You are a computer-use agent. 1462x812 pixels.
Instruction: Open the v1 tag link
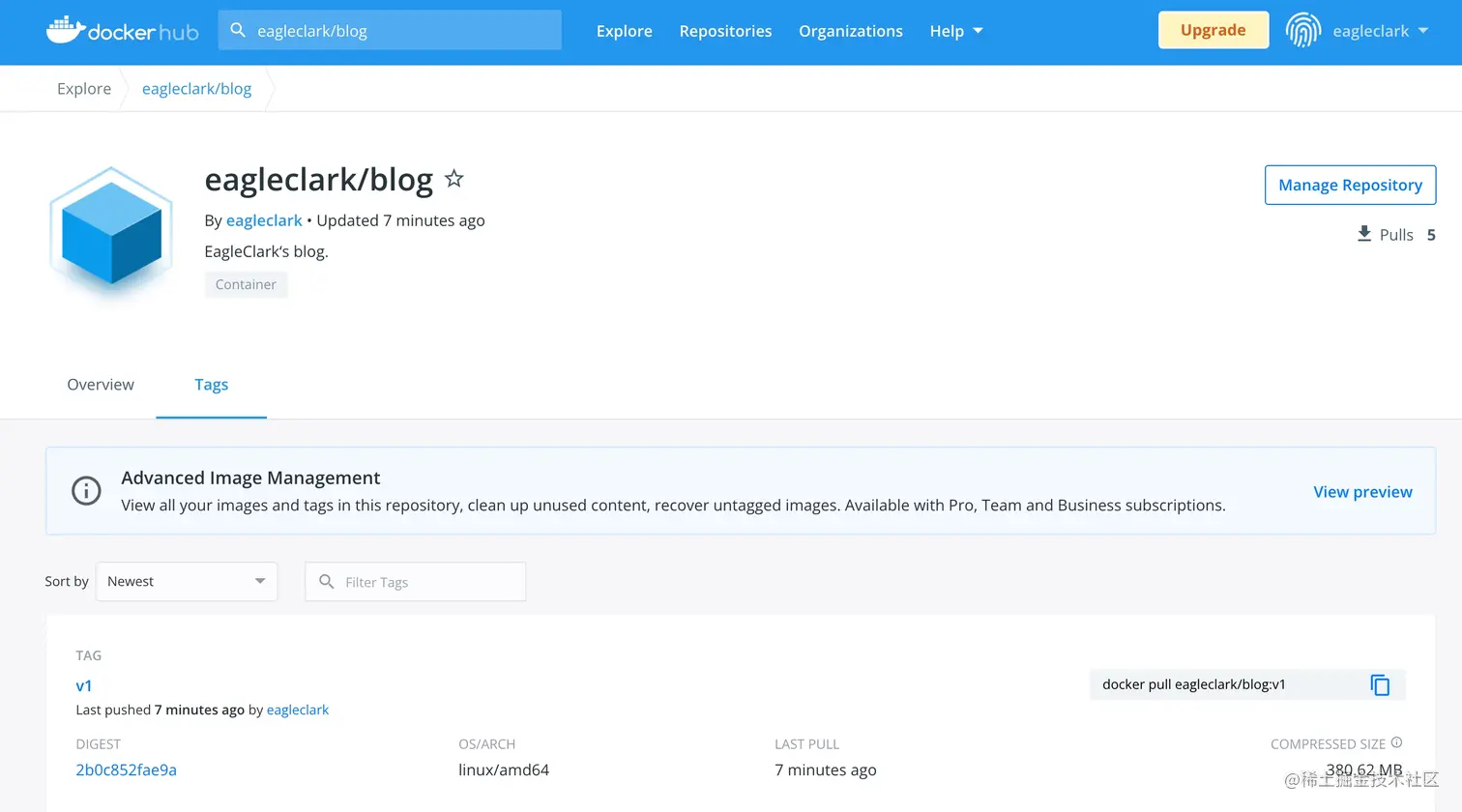(84, 684)
